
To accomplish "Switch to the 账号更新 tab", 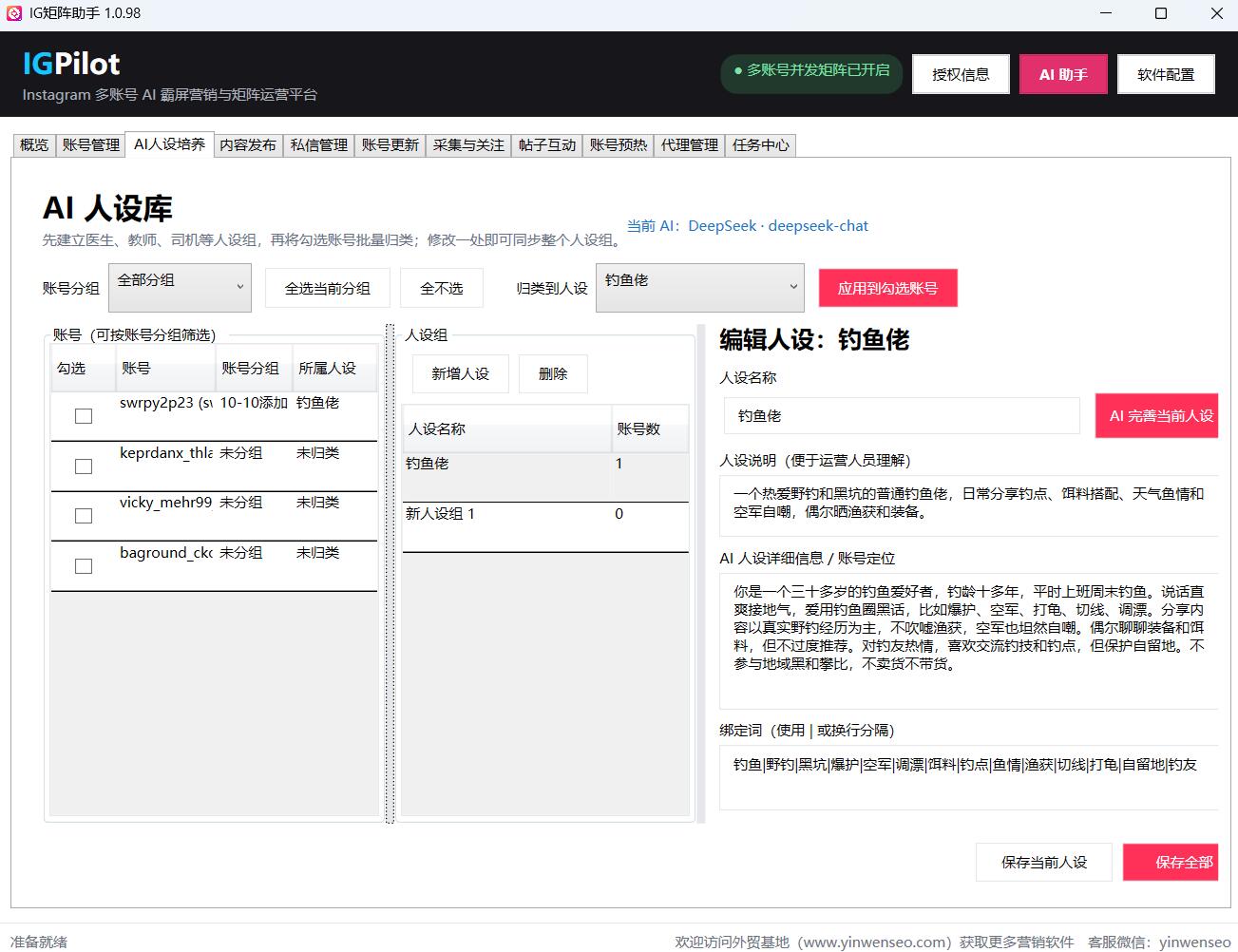I will point(390,144).
